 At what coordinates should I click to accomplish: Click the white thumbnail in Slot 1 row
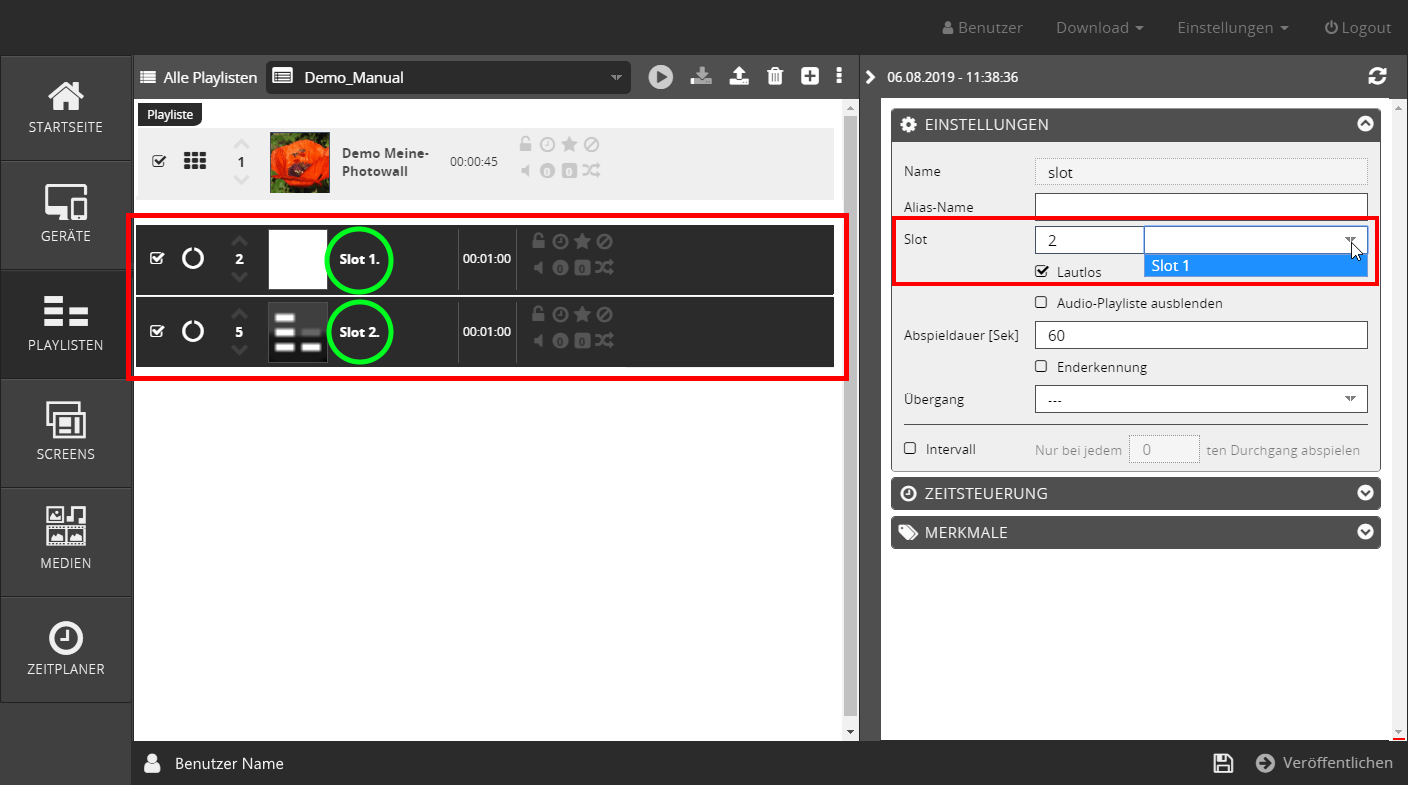[x=298, y=260]
